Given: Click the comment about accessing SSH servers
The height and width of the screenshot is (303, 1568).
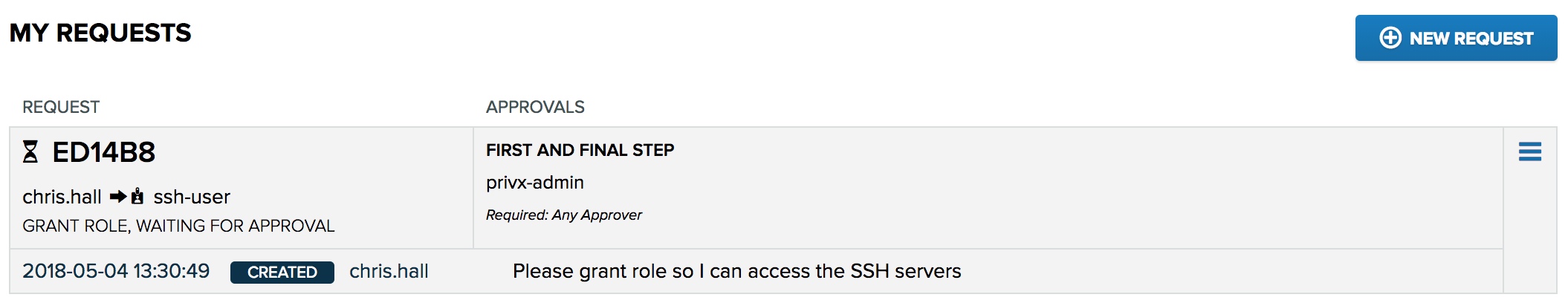Looking at the screenshot, I should (736, 271).
